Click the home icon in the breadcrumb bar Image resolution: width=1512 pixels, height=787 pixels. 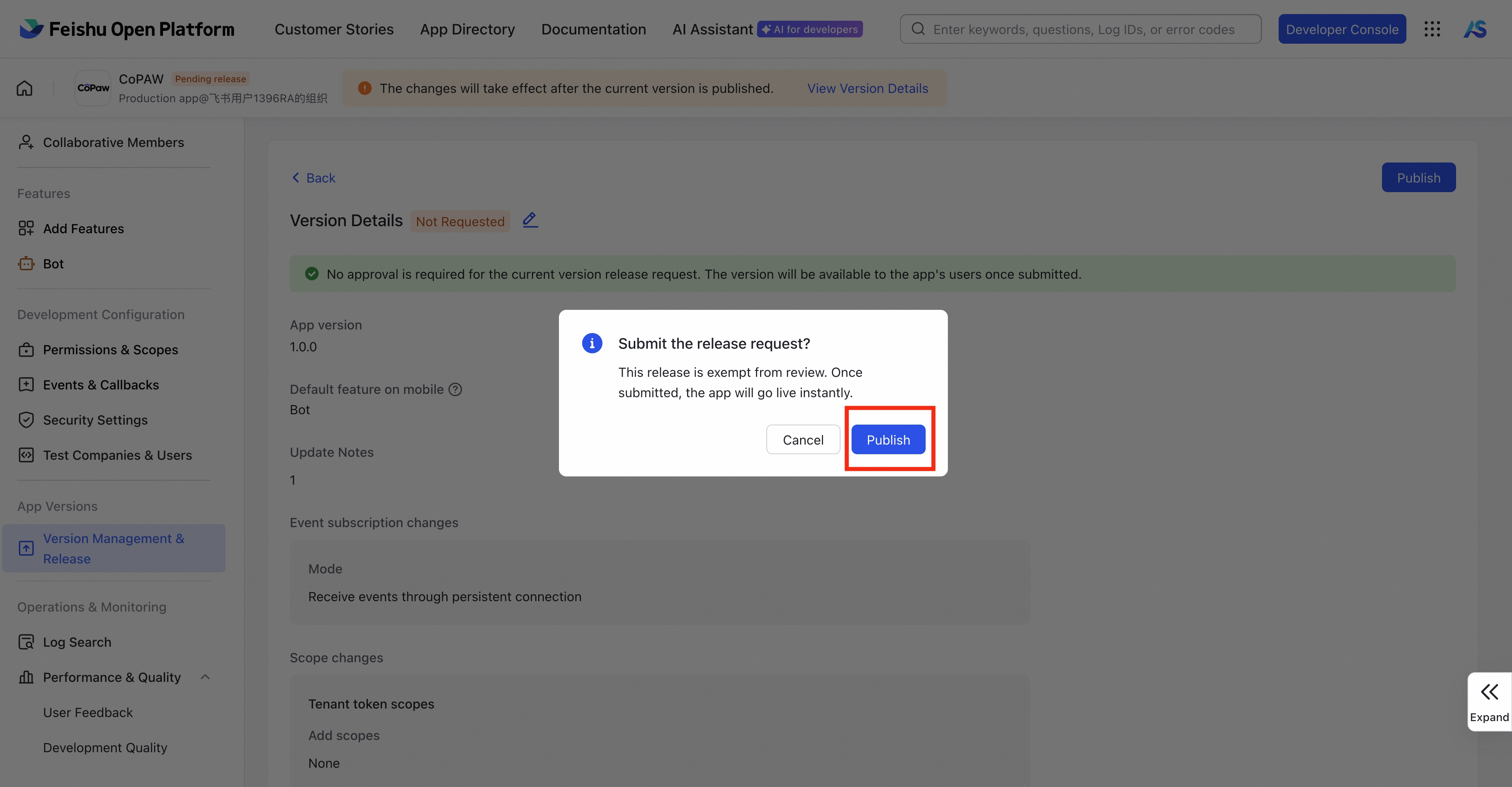25,88
